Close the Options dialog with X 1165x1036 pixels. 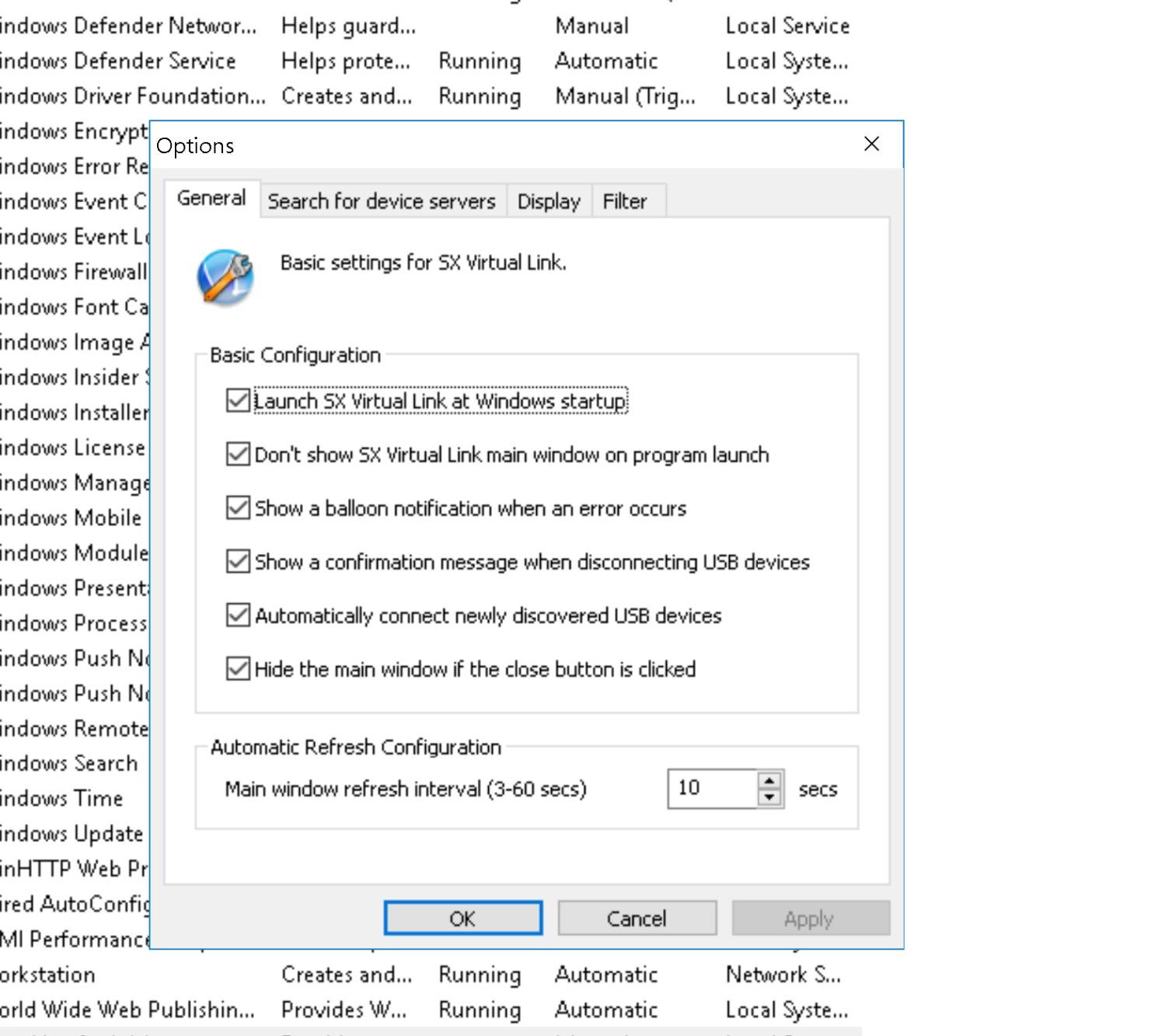pyautogui.click(x=871, y=145)
